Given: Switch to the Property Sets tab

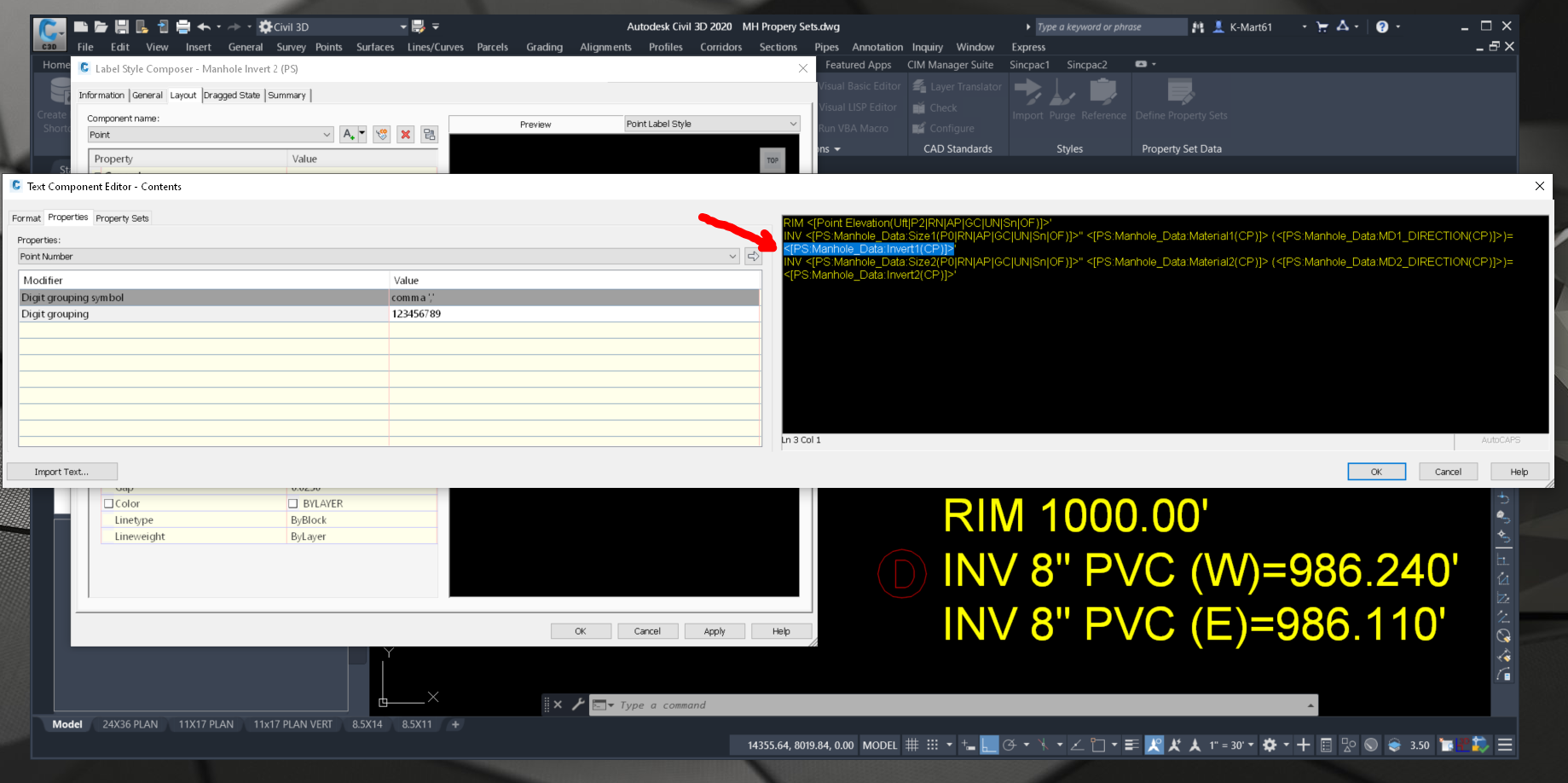Looking at the screenshot, I should (122, 217).
